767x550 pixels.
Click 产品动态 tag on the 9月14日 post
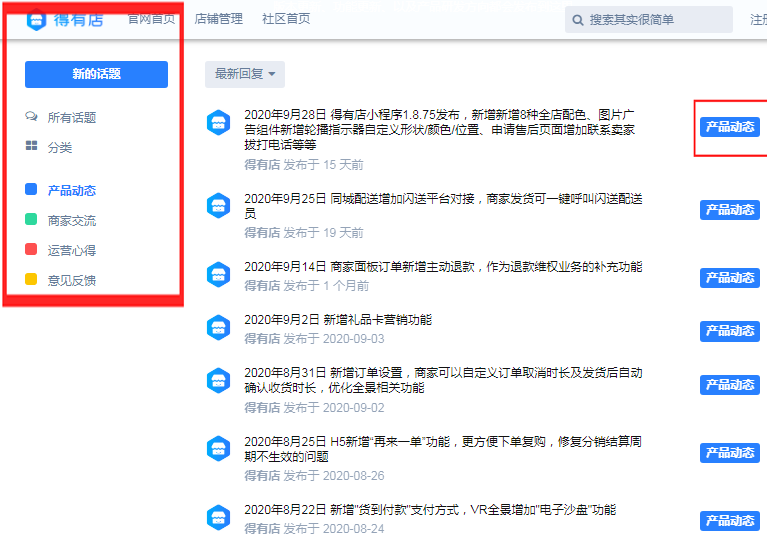pos(730,278)
